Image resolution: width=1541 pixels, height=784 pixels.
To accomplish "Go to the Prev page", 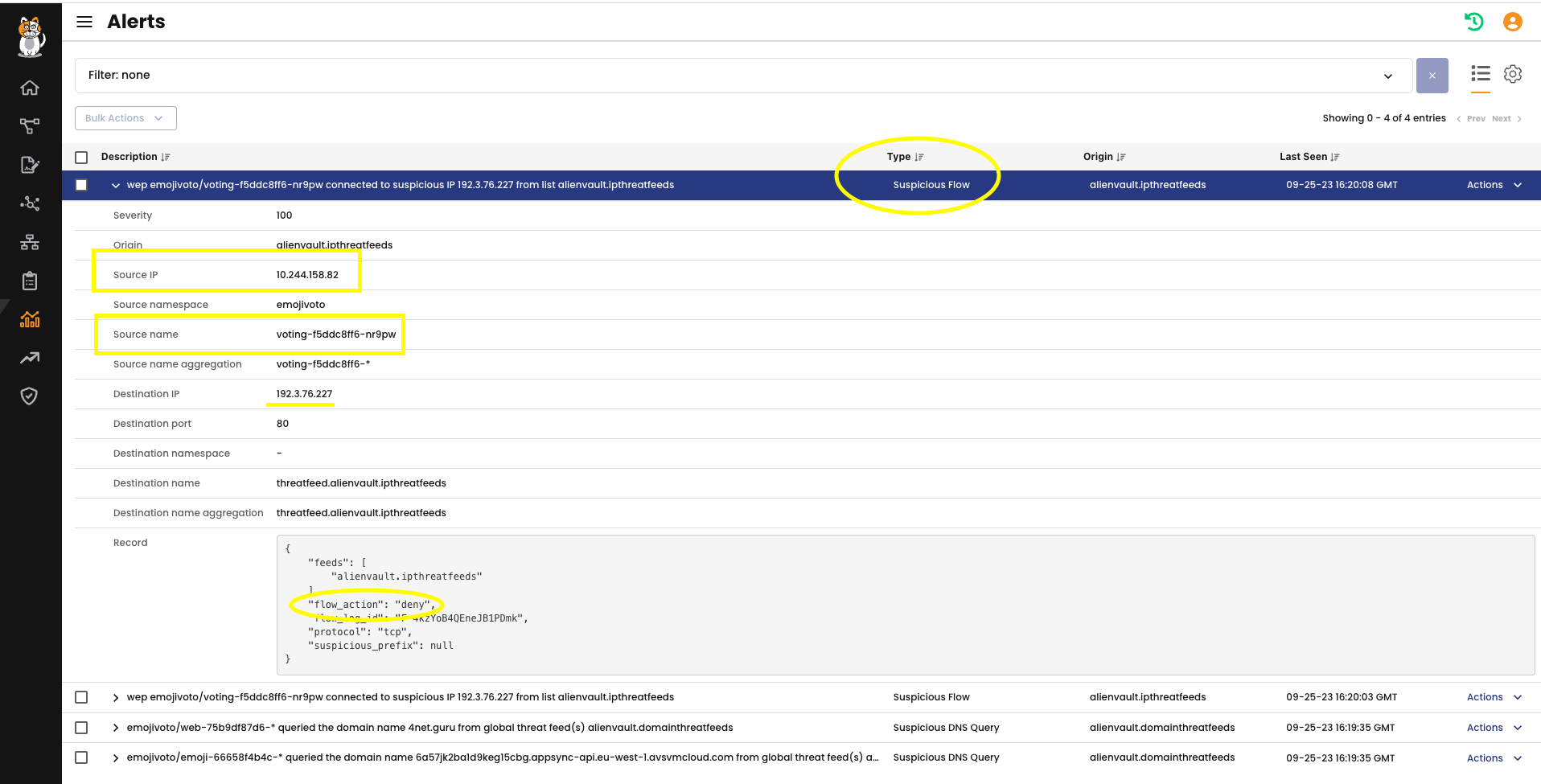I will click(1471, 119).
